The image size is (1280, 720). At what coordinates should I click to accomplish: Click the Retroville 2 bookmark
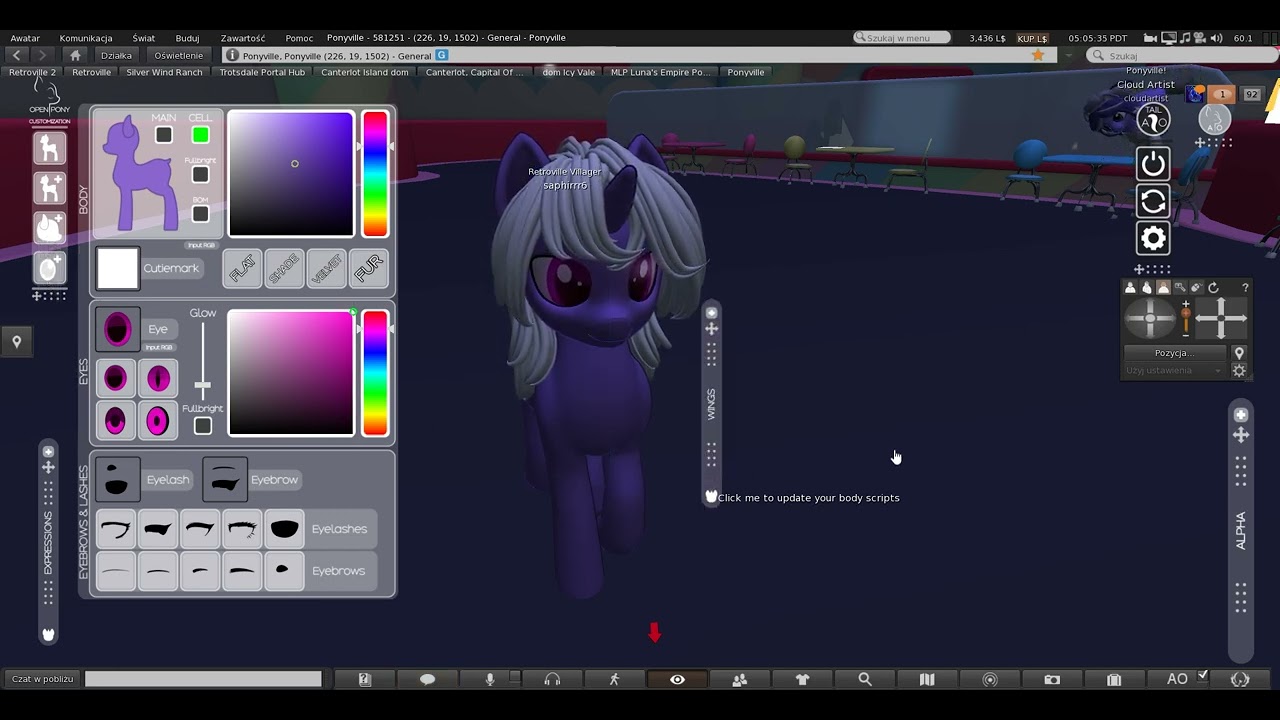tap(33, 72)
